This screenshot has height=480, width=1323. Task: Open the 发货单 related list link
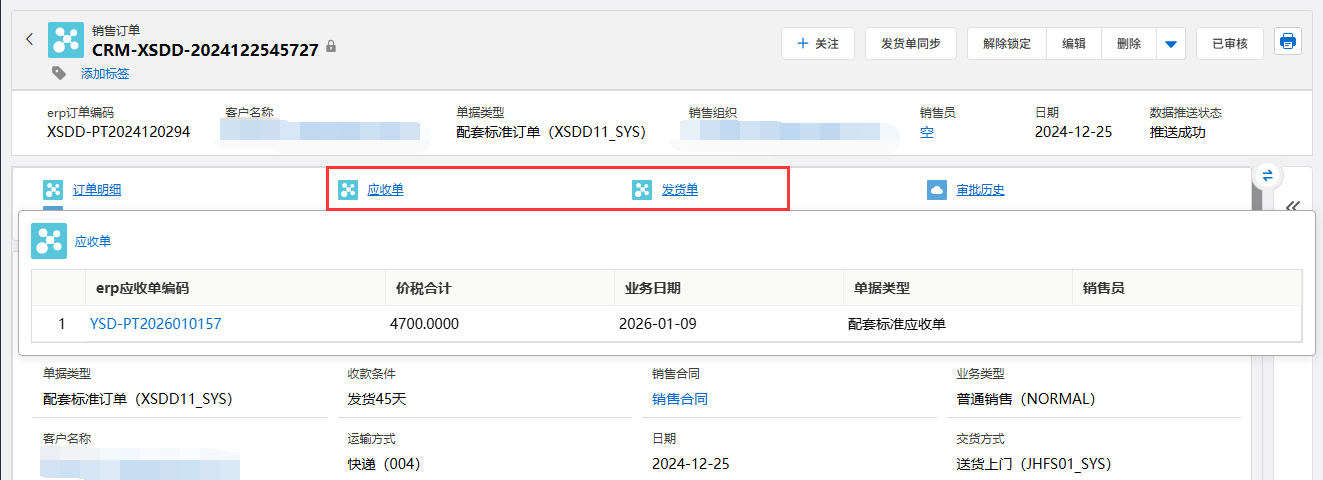pyautogui.click(x=679, y=190)
